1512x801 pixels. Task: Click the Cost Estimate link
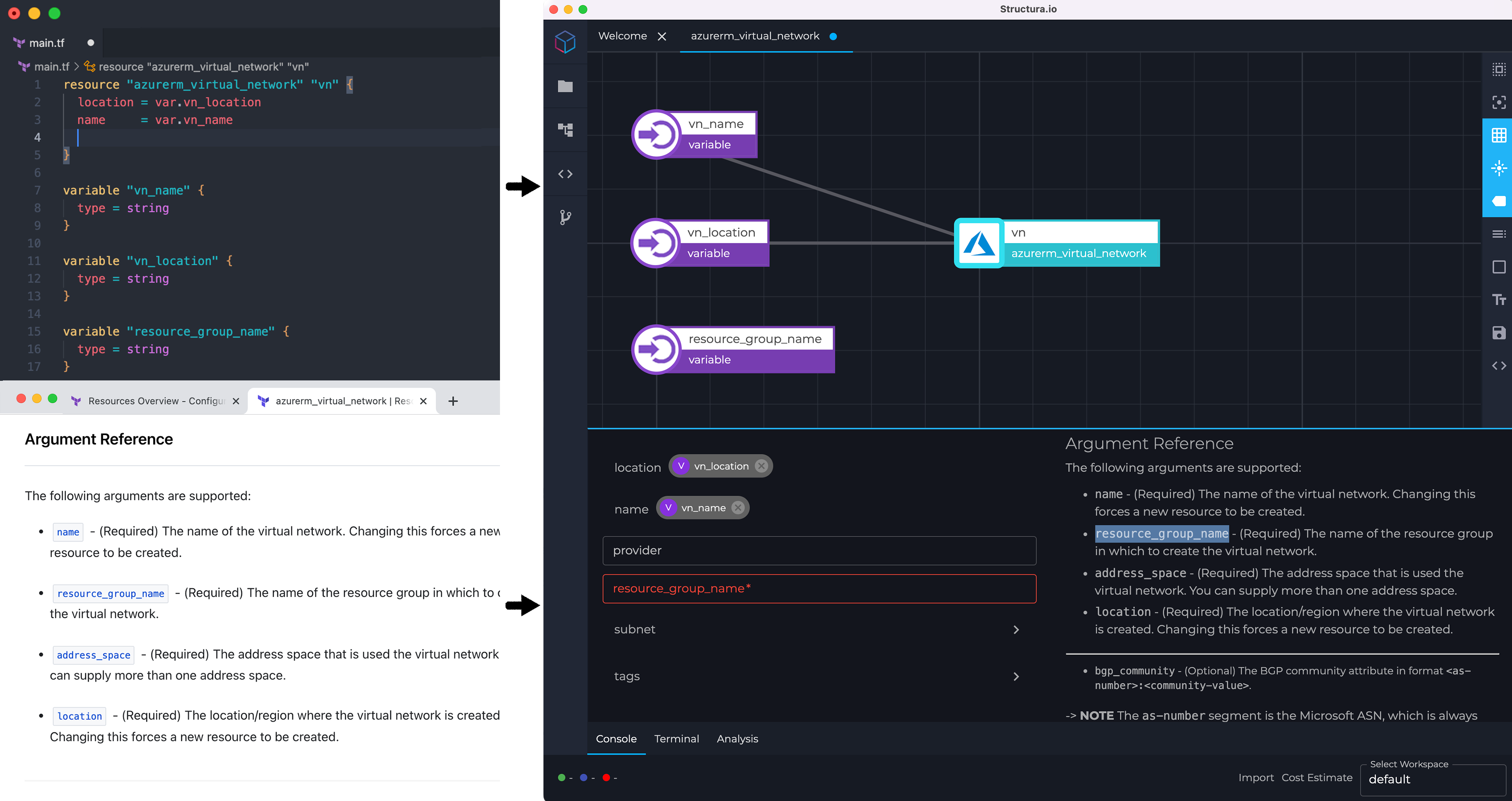point(1317,778)
